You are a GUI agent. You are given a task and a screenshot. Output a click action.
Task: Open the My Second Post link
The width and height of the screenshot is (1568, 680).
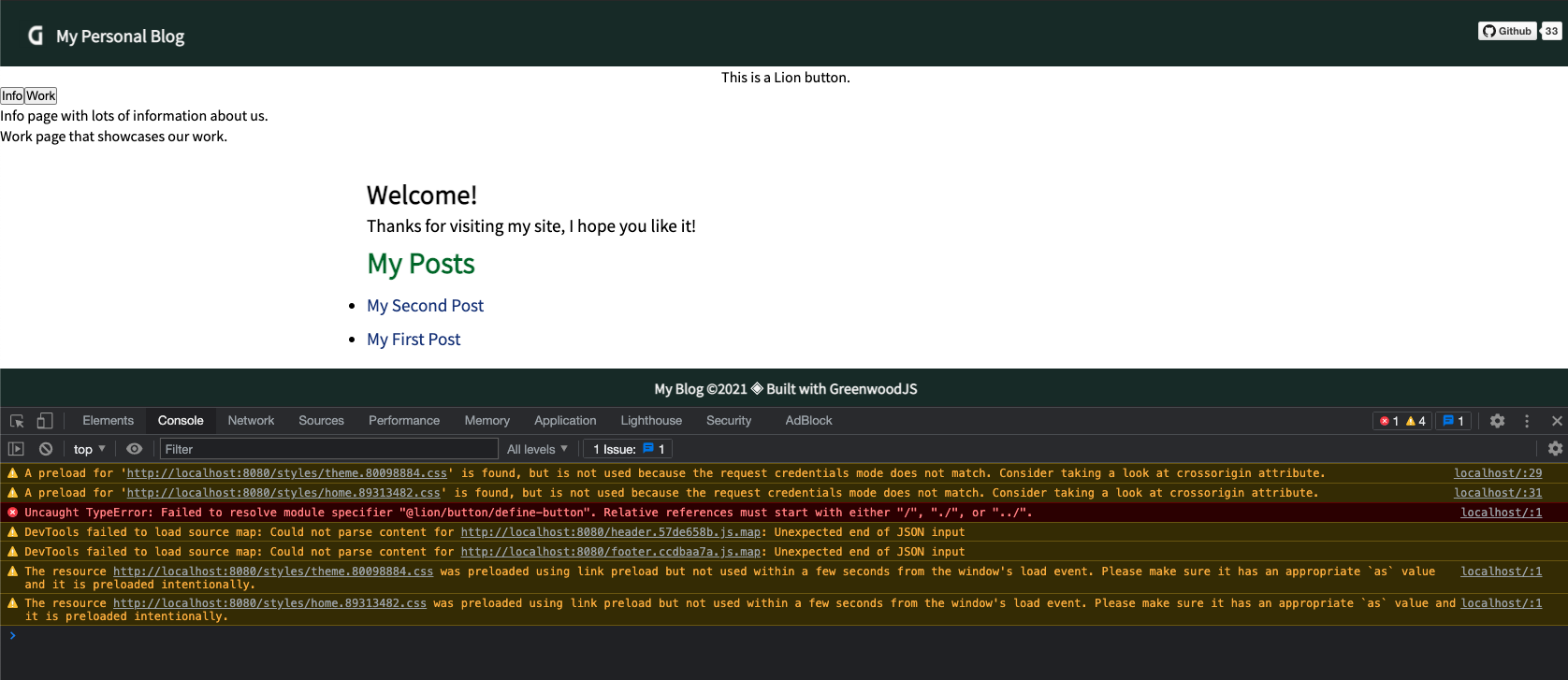[x=425, y=306]
